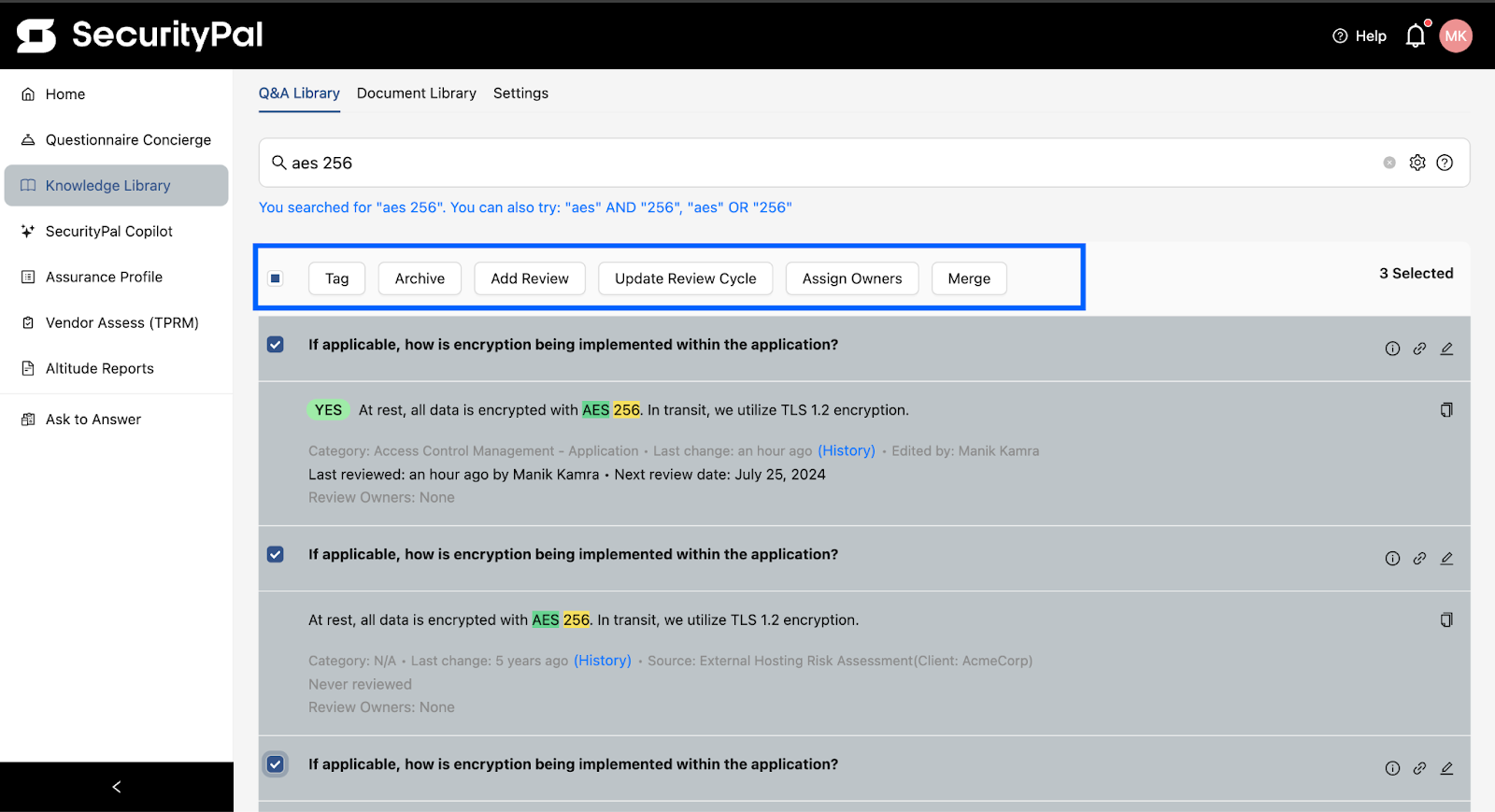The width and height of the screenshot is (1495, 812).
Task: Click the search magnifier icon
Action: (x=278, y=163)
